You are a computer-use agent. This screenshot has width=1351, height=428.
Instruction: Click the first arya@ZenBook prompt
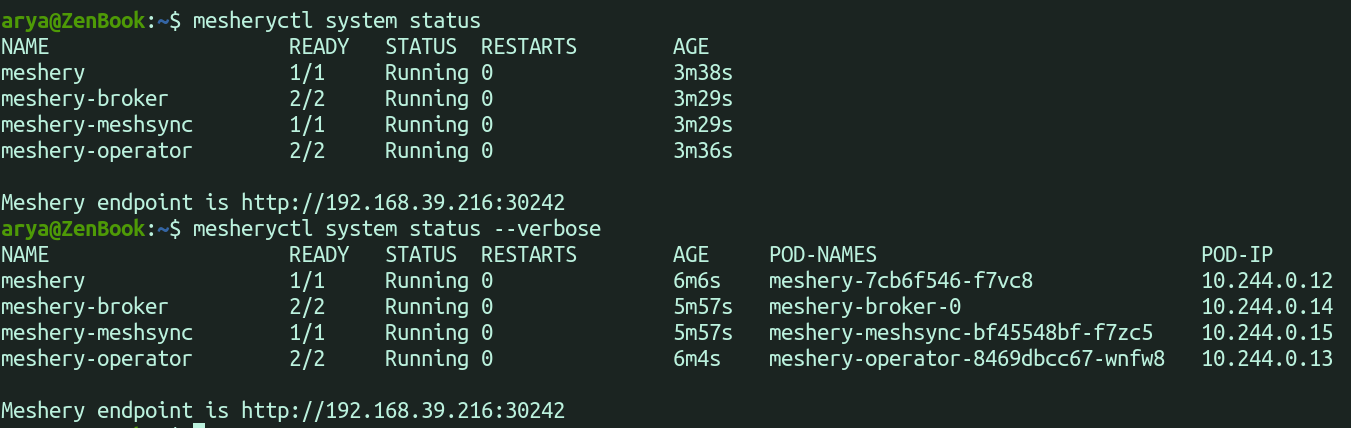click(x=73, y=21)
